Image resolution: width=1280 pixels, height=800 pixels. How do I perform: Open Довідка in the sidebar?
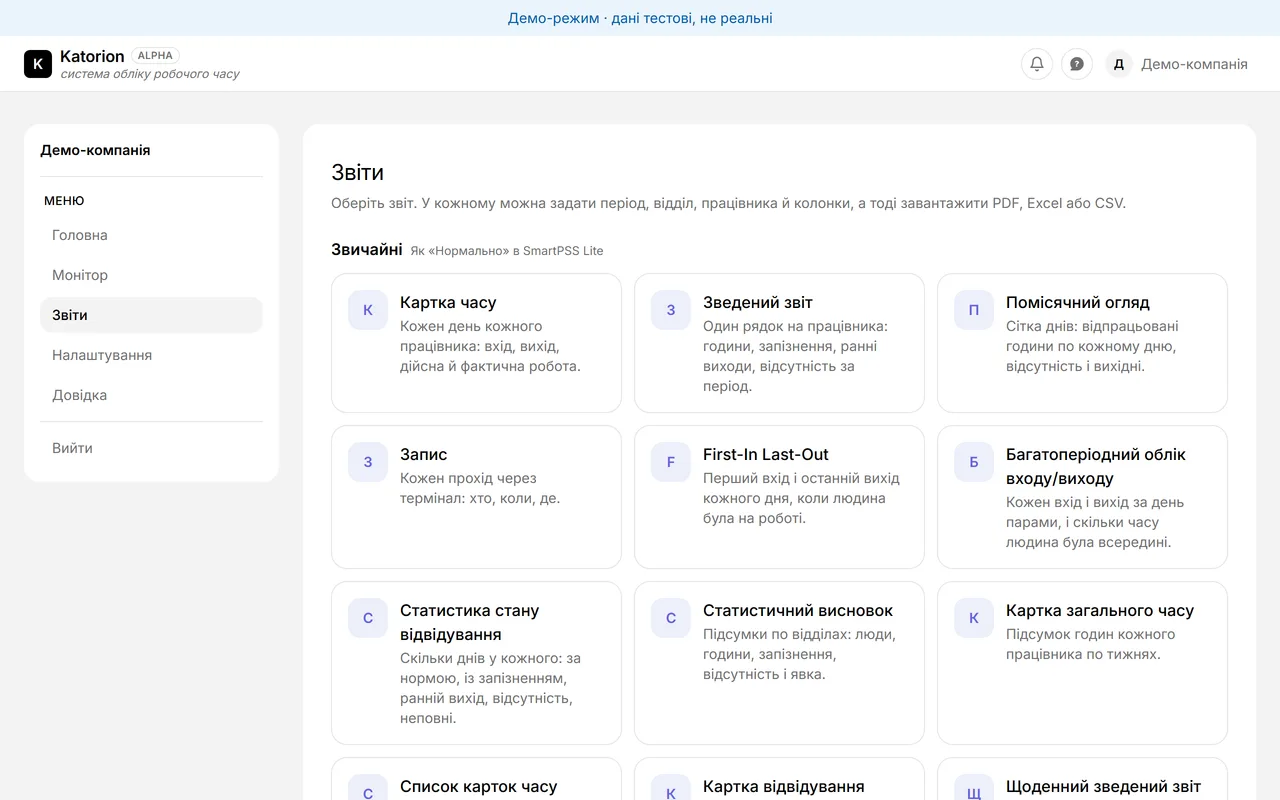coord(151,395)
